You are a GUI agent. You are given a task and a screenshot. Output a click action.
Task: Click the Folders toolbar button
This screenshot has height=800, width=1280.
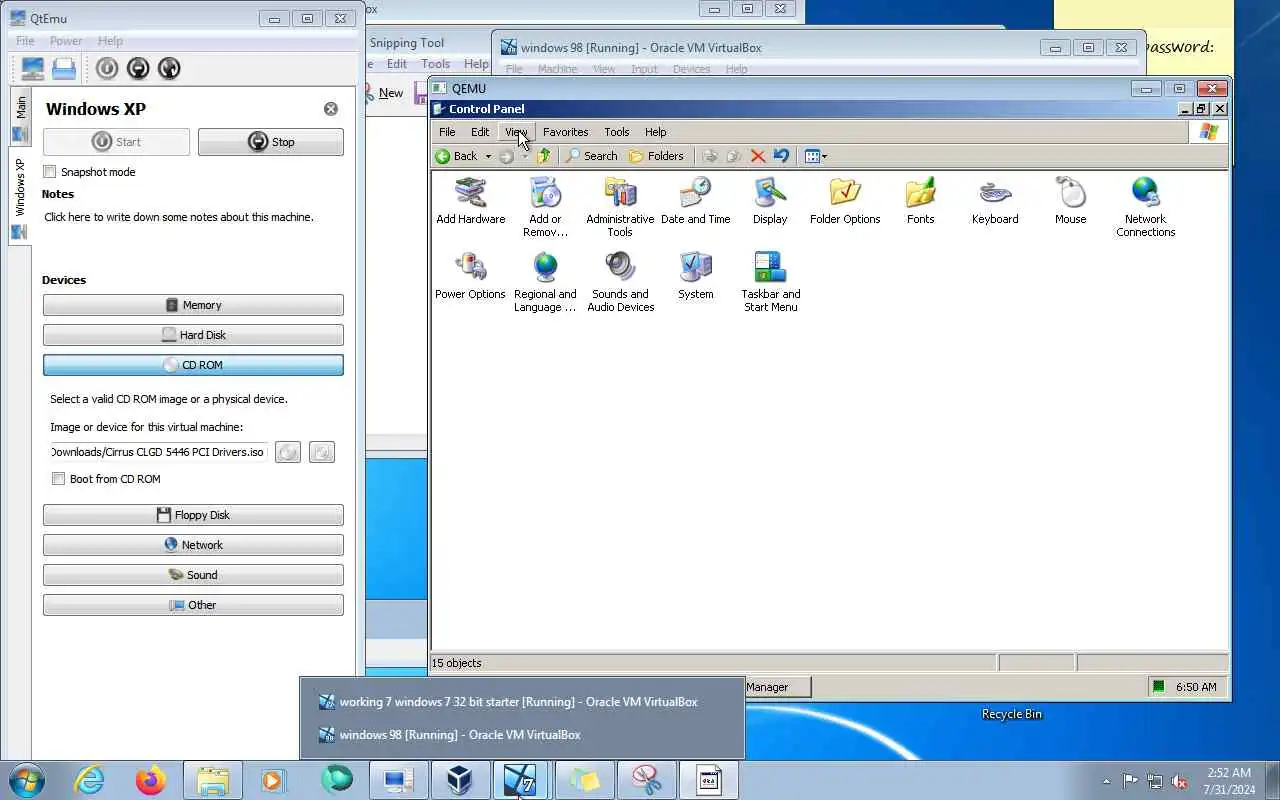click(x=656, y=156)
